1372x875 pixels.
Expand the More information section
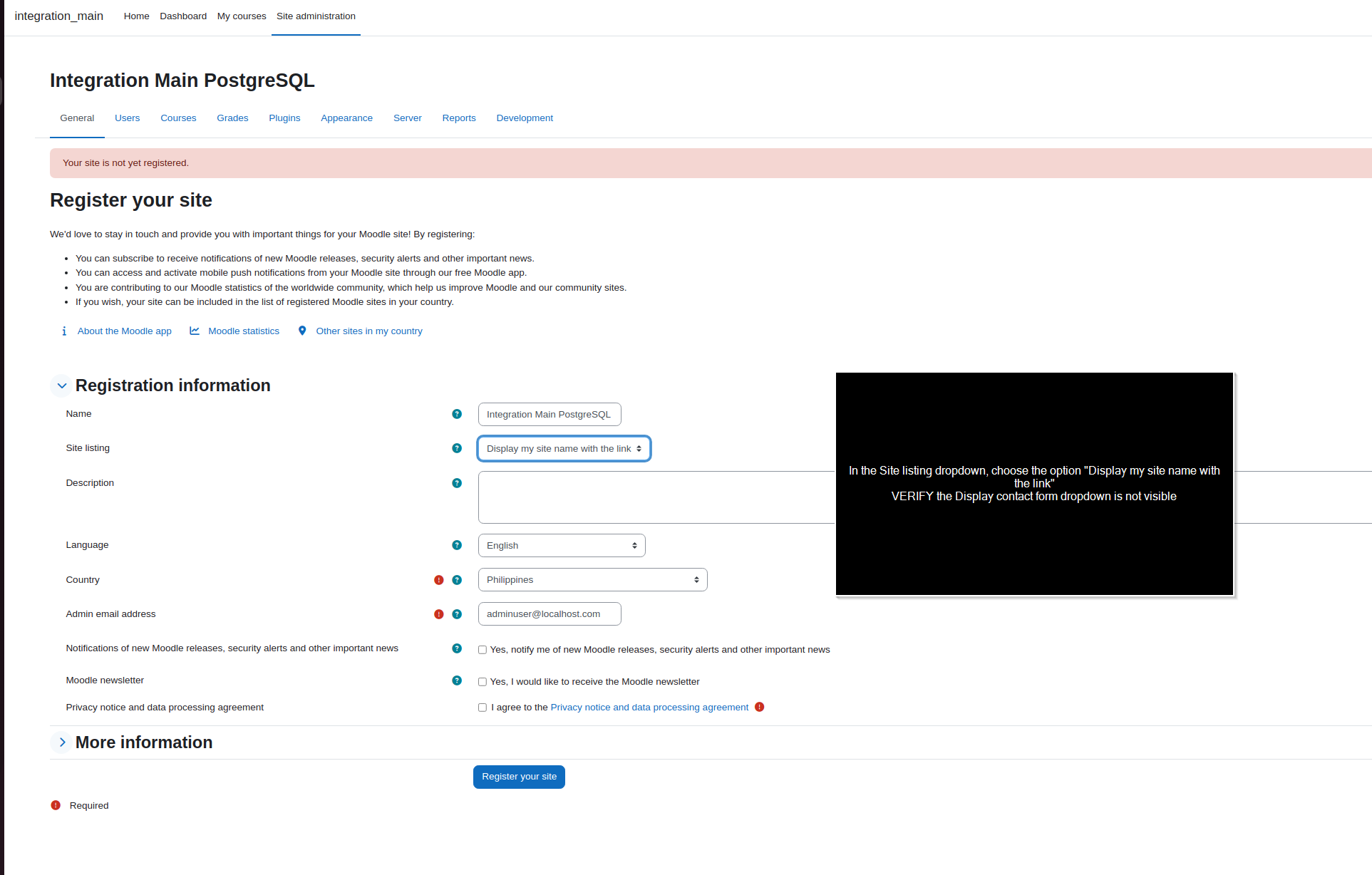(62, 742)
